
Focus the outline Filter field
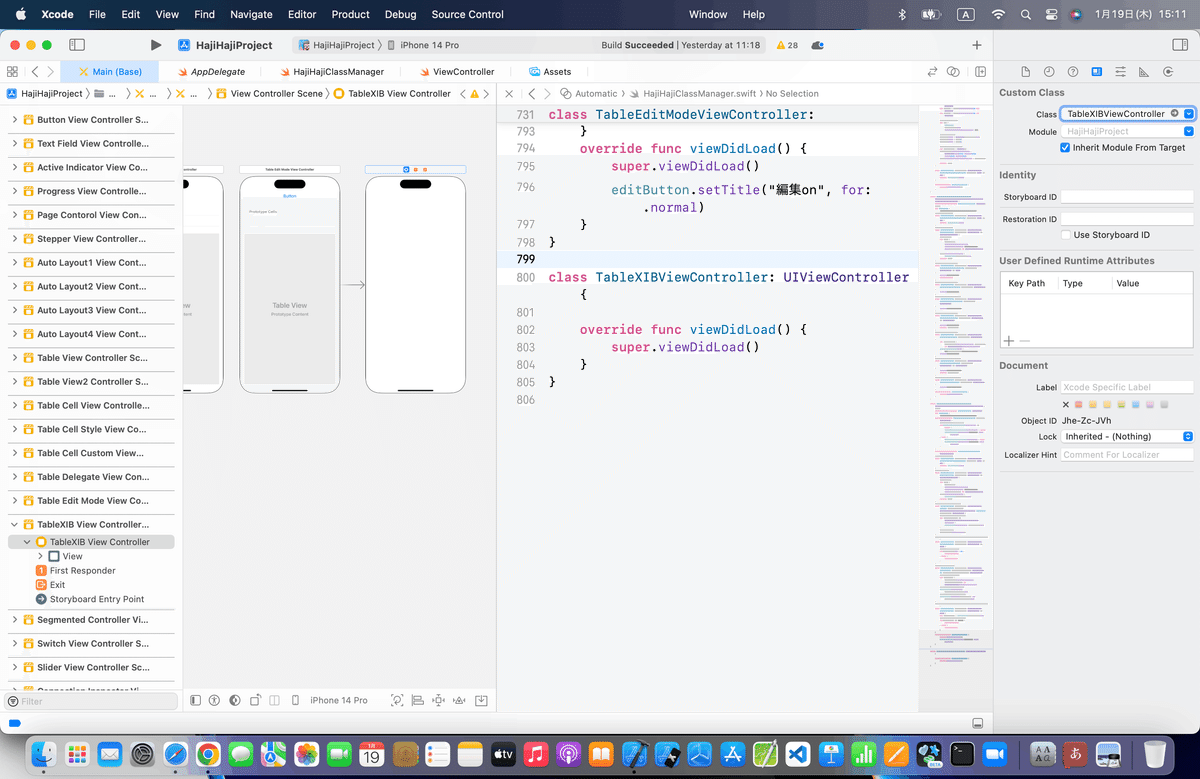pyautogui.click(x=92, y=701)
